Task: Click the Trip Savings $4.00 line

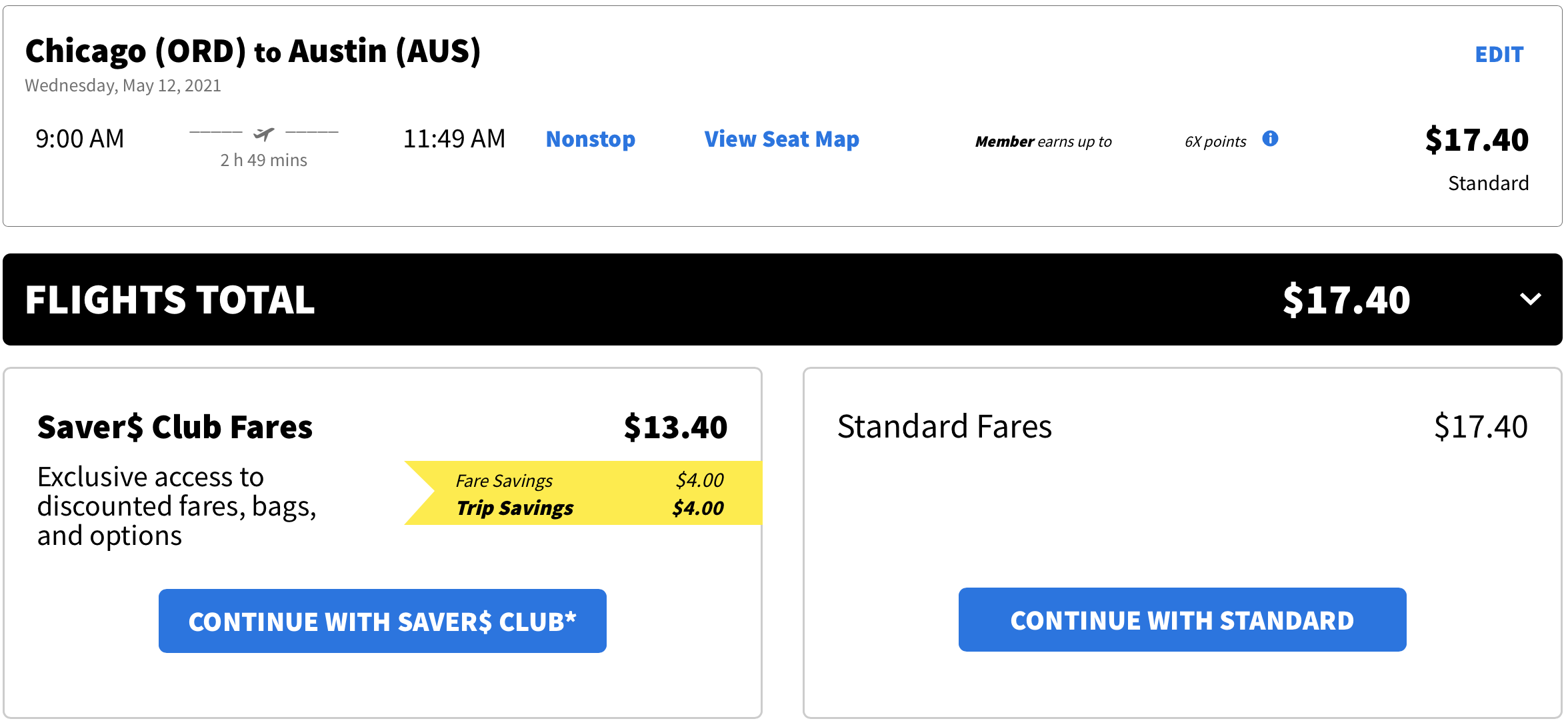Action: pyautogui.click(x=590, y=508)
